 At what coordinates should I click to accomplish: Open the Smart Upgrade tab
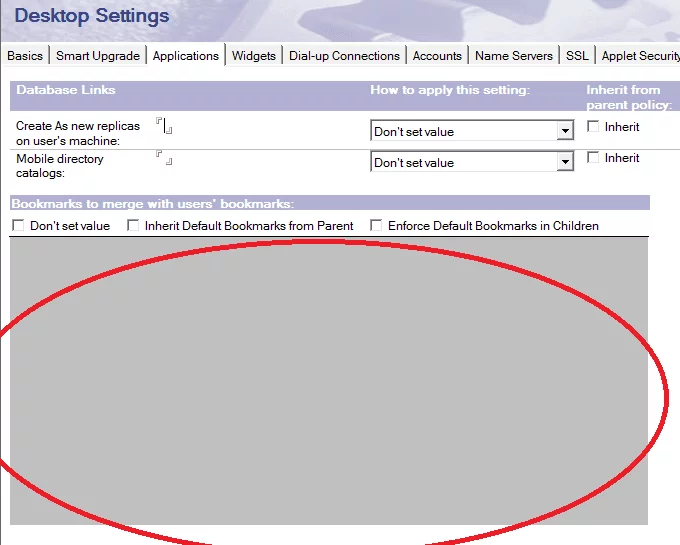click(x=98, y=56)
